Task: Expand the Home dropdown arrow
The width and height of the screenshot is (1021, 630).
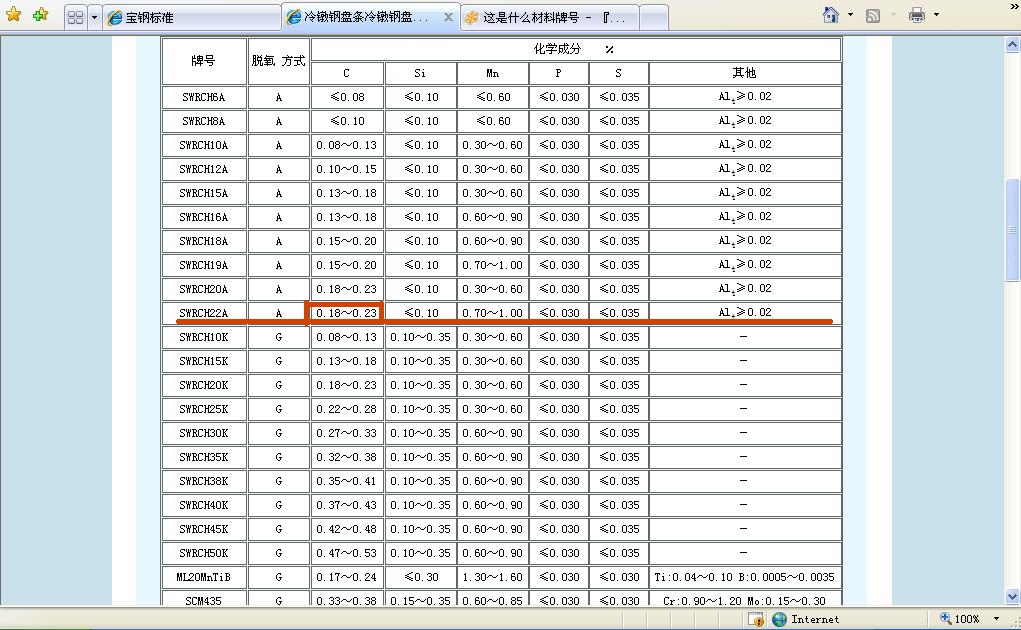Action: pyautogui.click(x=850, y=14)
